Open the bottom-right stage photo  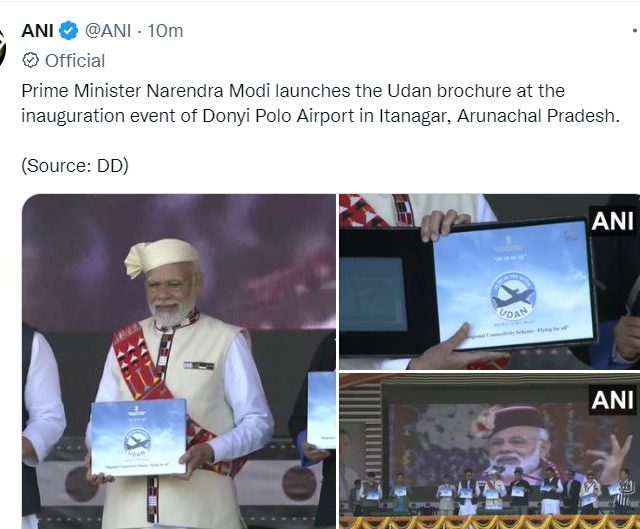(489, 450)
